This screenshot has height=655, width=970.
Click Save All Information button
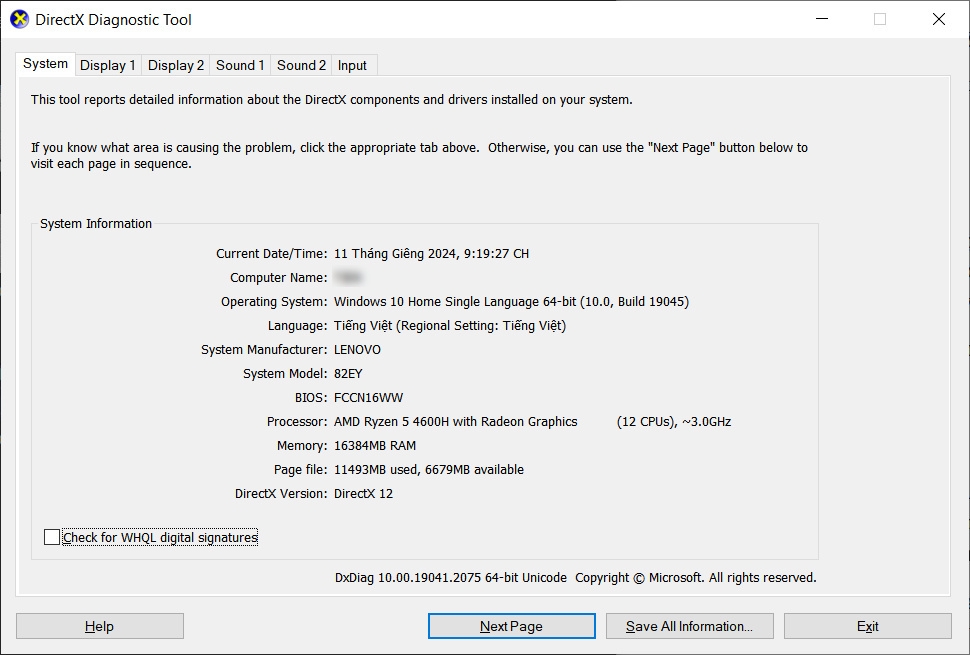point(690,626)
